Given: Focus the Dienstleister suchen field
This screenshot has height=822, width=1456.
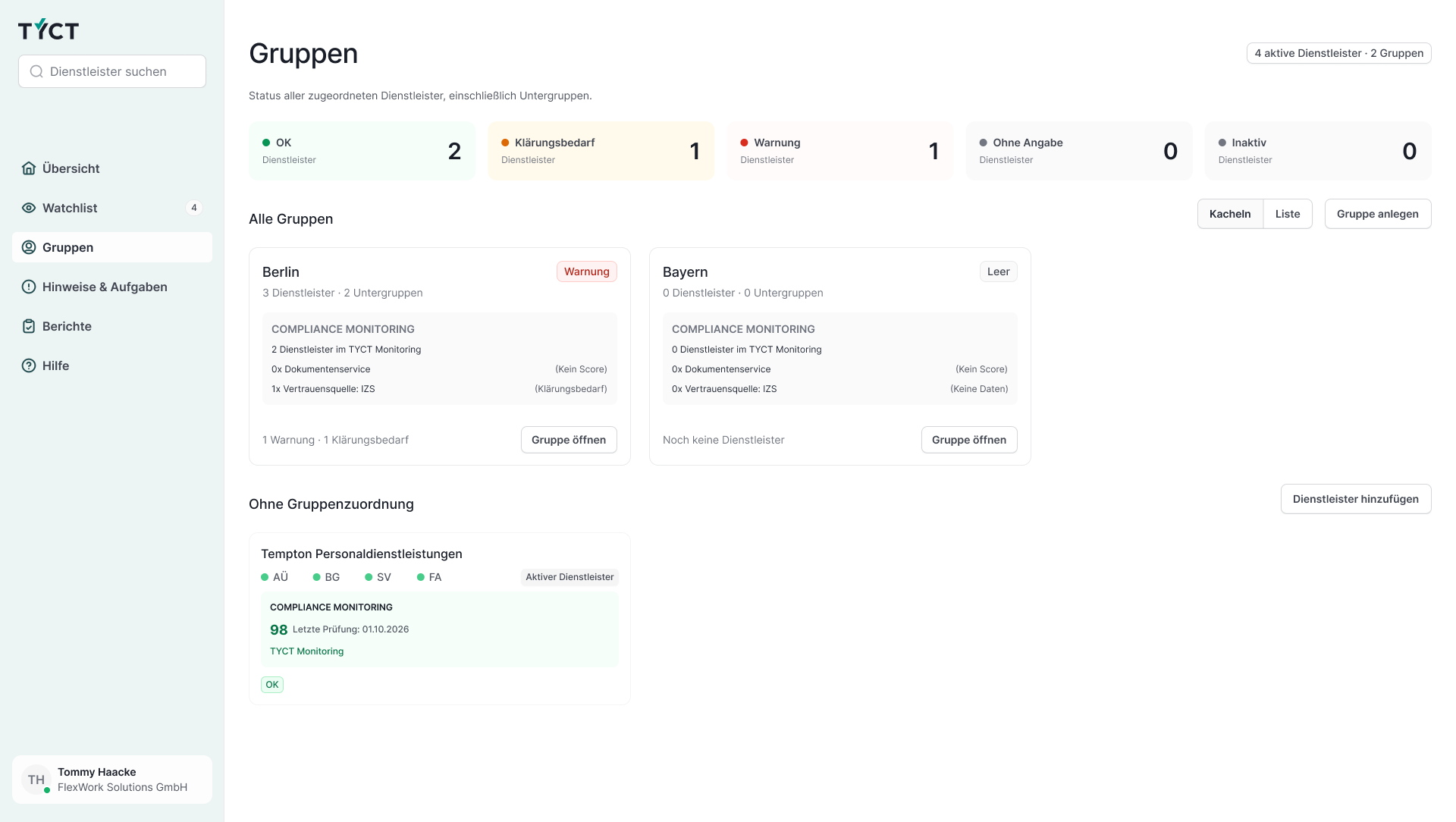Looking at the screenshot, I should (x=112, y=71).
